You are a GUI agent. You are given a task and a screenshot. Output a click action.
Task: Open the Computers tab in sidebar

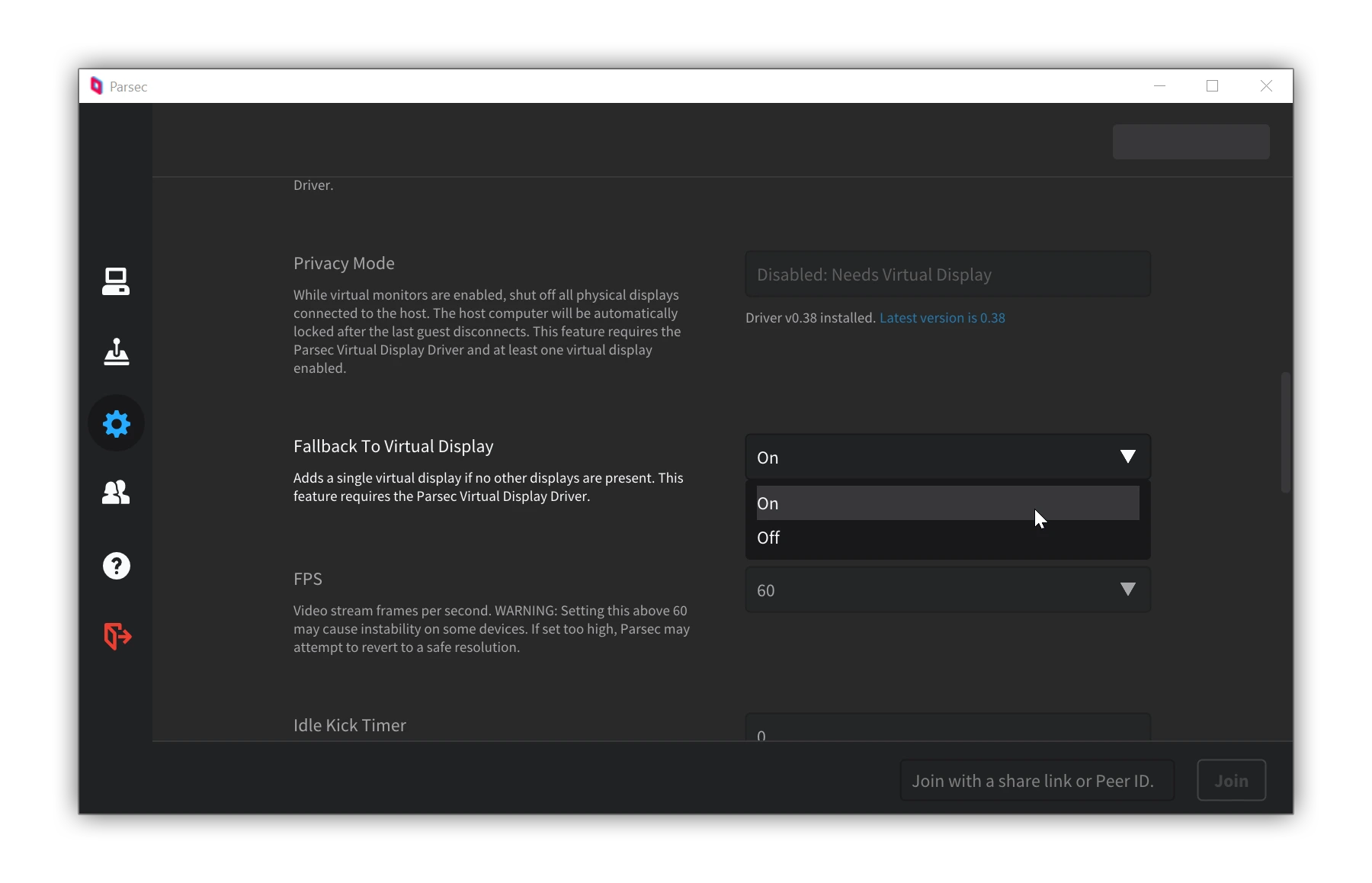116,281
